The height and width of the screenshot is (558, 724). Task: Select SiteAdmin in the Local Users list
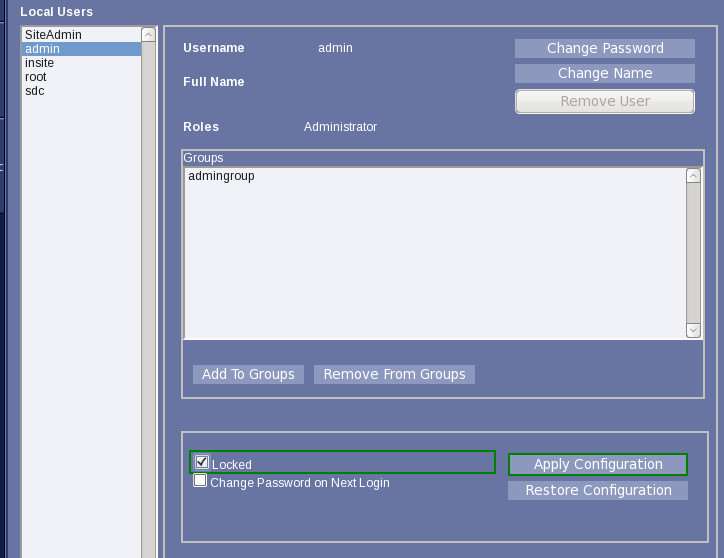tap(53, 35)
